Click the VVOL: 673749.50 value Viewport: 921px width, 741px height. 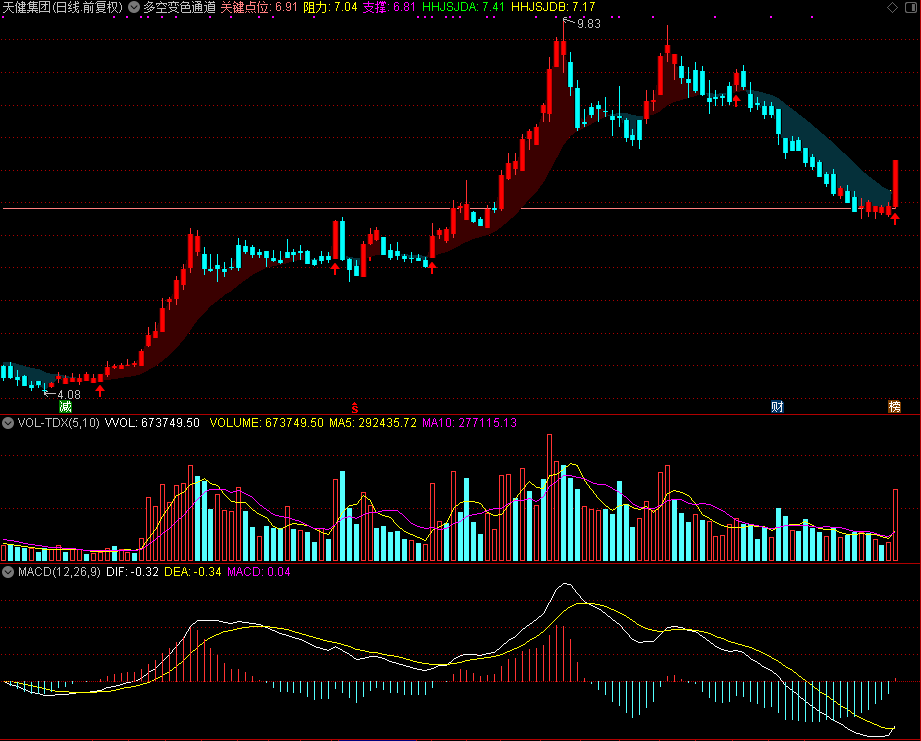click(152, 423)
